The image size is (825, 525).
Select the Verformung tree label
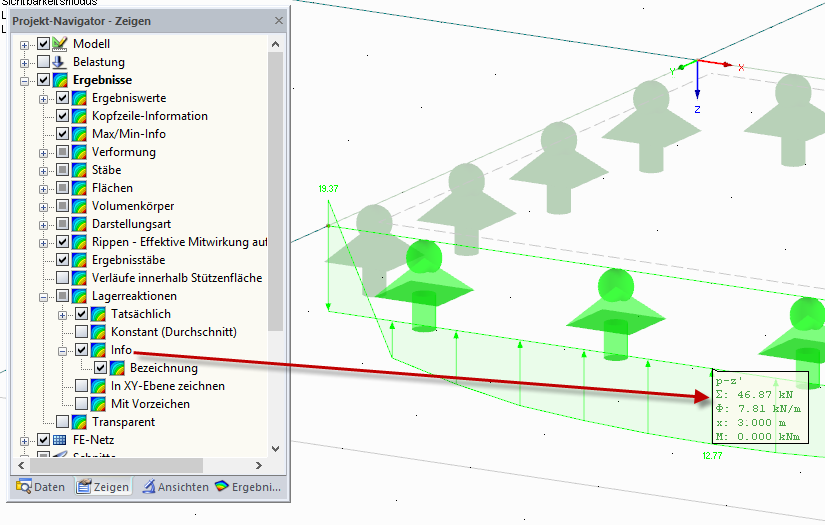pyautogui.click(x=124, y=152)
